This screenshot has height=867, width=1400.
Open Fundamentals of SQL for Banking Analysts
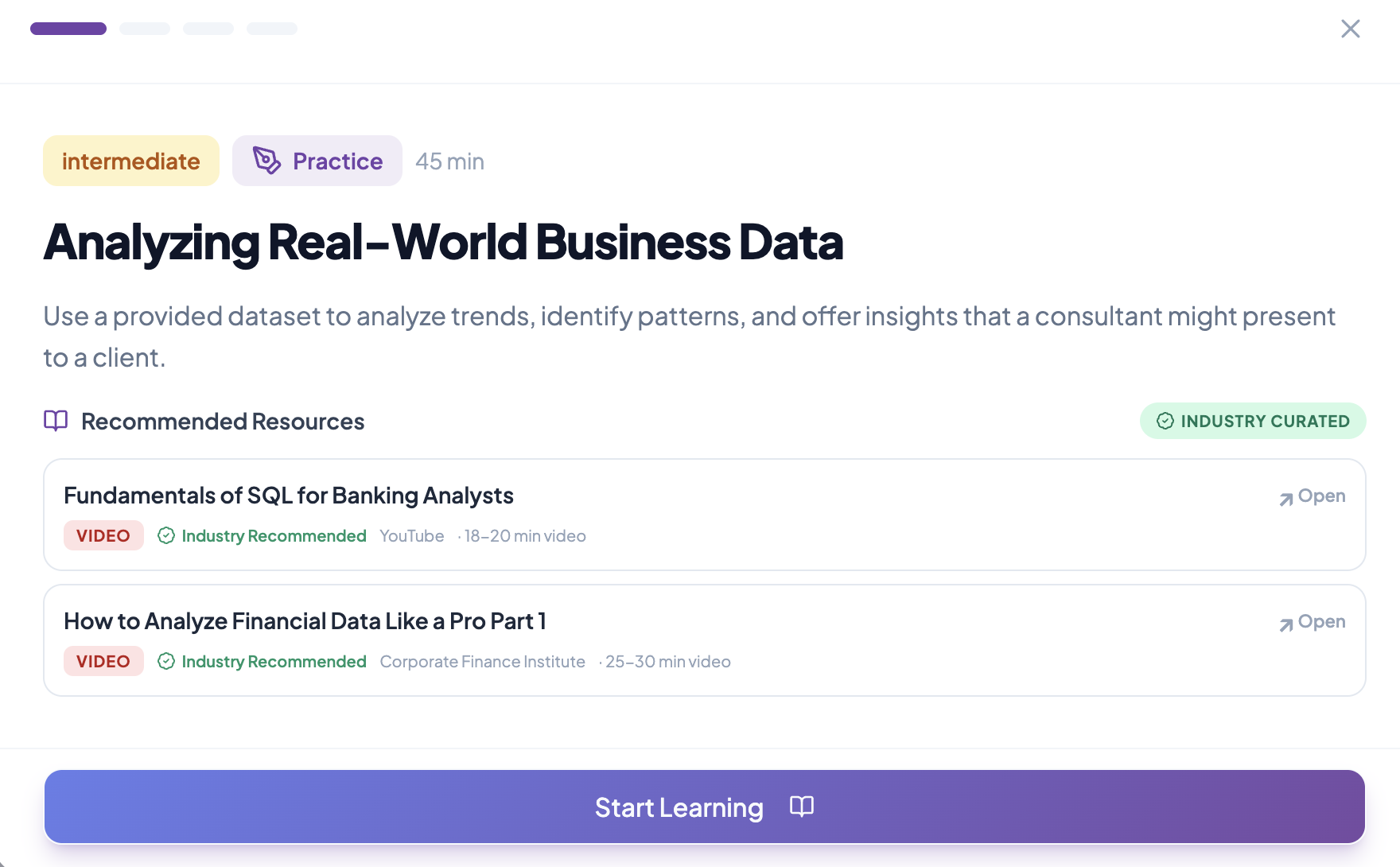tap(288, 495)
